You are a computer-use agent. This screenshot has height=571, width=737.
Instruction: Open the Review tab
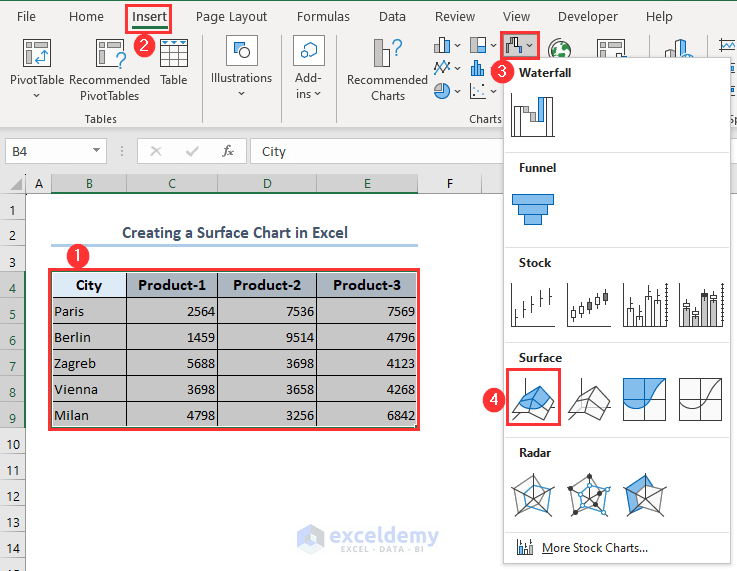[455, 16]
